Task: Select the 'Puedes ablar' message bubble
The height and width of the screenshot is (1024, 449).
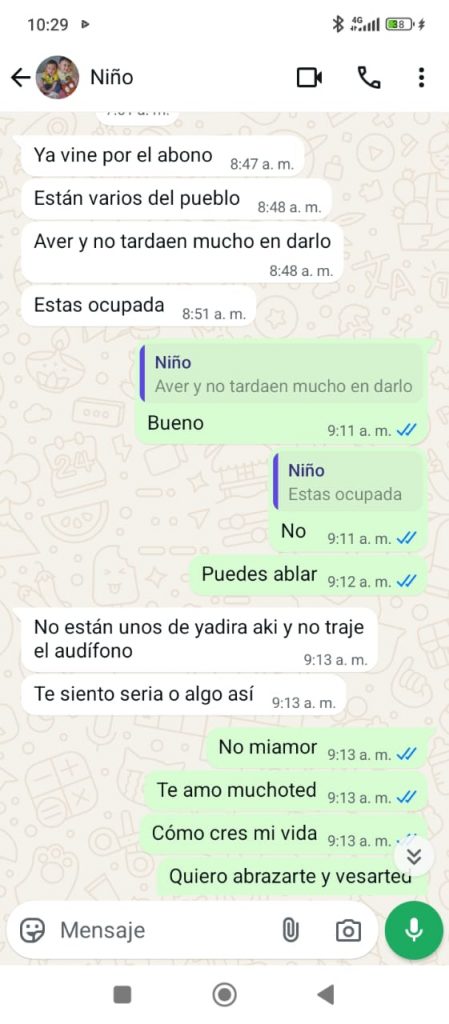Action: (x=309, y=575)
